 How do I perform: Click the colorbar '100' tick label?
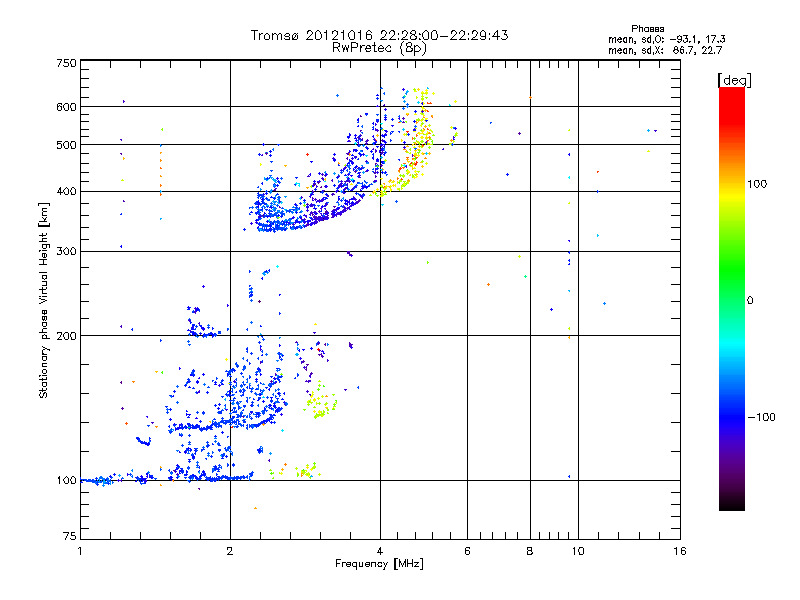click(757, 184)
